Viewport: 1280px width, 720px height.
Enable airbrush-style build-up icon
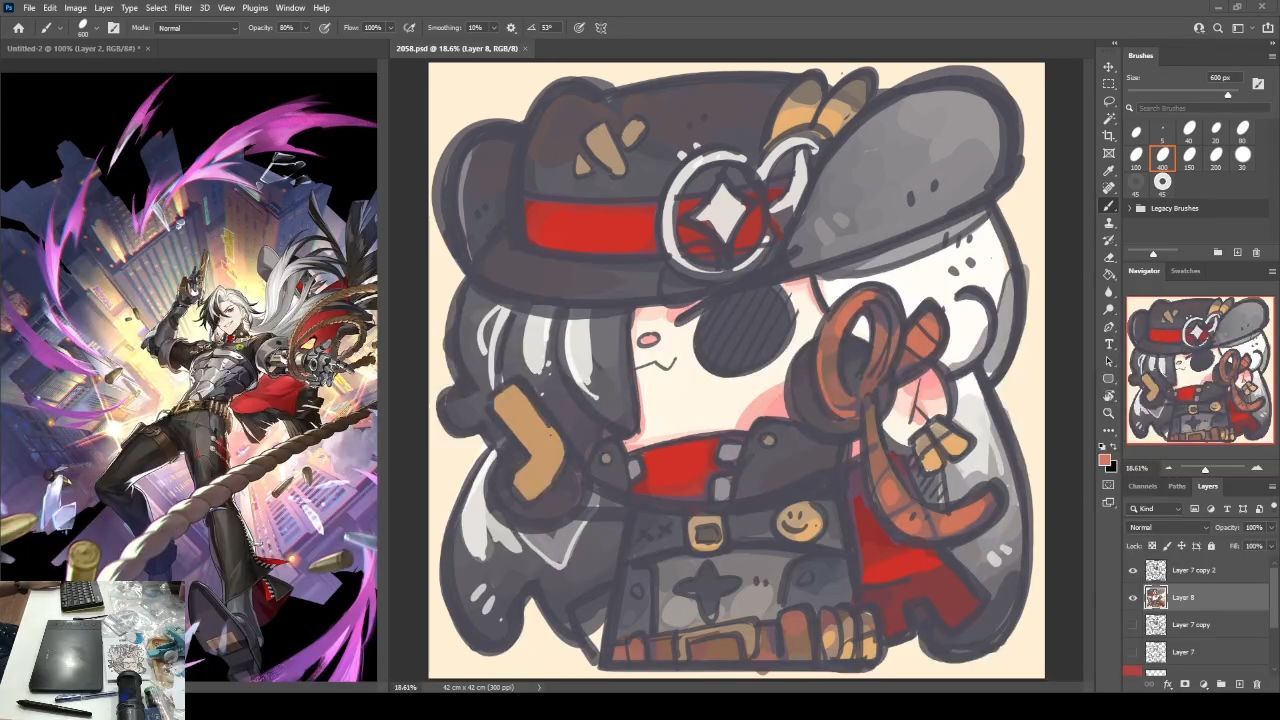(409, 28)
